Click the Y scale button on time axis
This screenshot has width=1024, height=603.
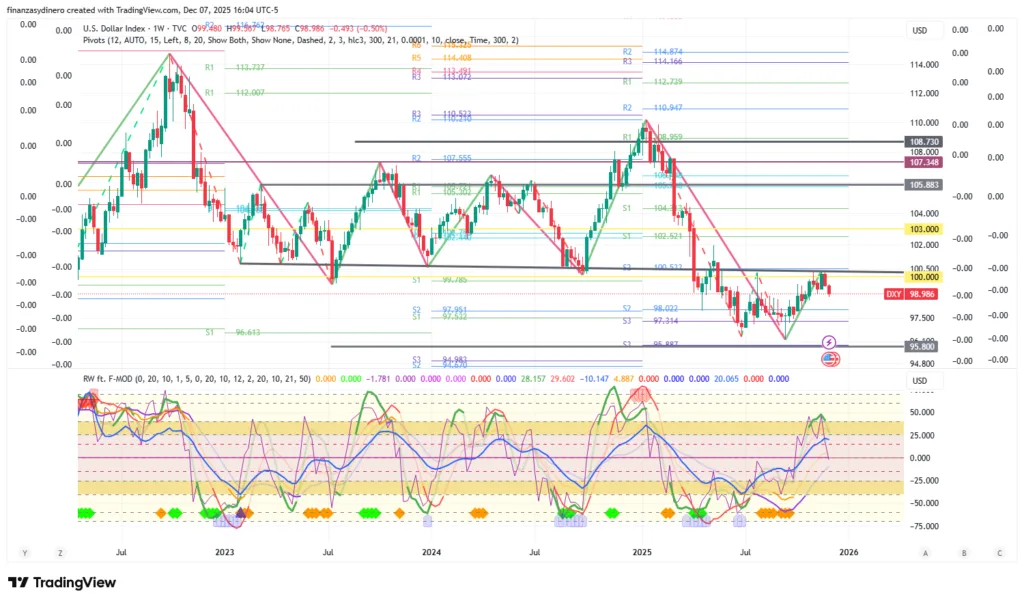coord(23,552)
